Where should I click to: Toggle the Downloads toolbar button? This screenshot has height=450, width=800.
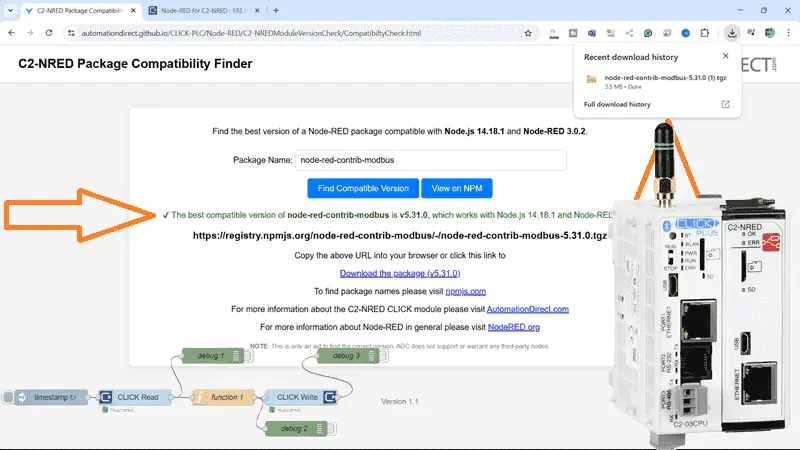pos(732,33)
